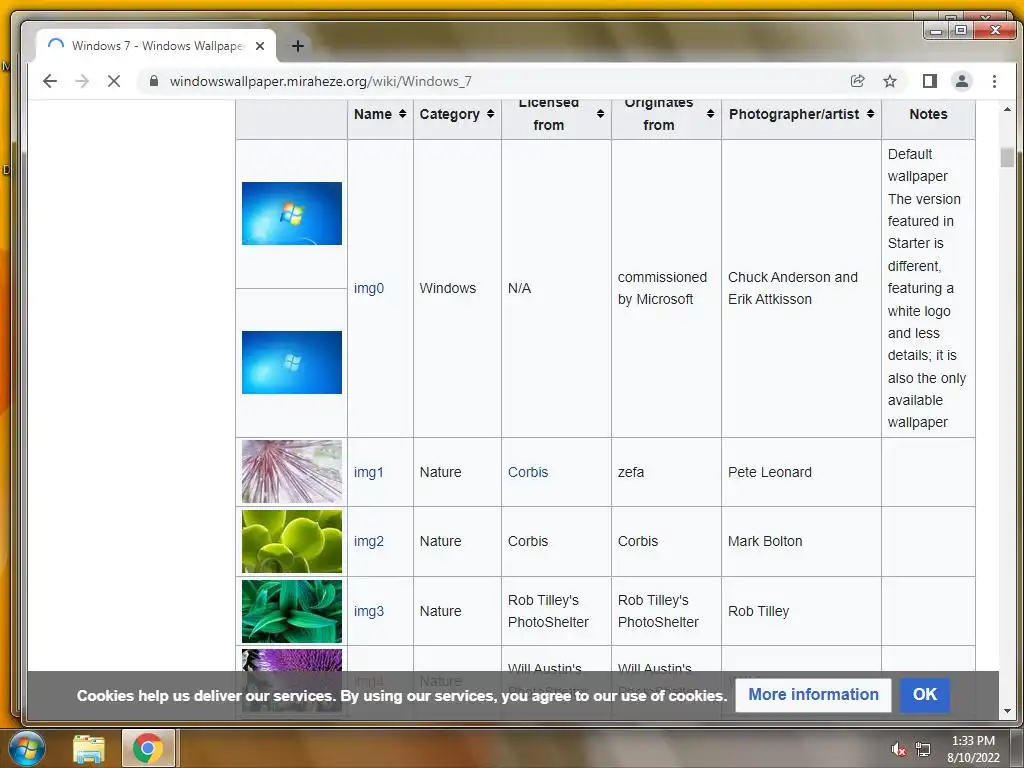Select the 'Pete Leonard' photographer cell
Viewport: 1024px width, 768px height.
(x=801, y=472)
